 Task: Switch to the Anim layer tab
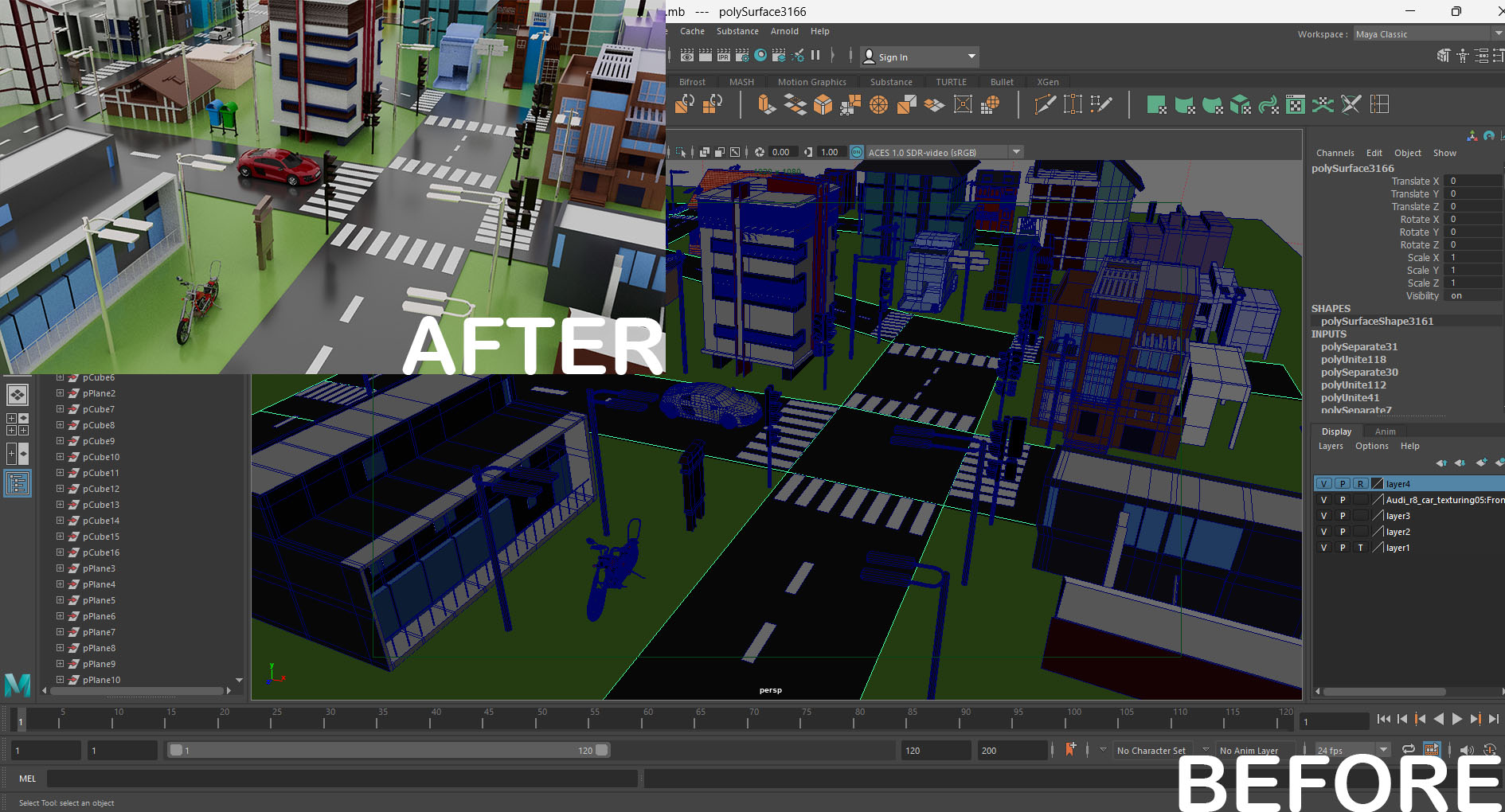tap(1386, 431)
